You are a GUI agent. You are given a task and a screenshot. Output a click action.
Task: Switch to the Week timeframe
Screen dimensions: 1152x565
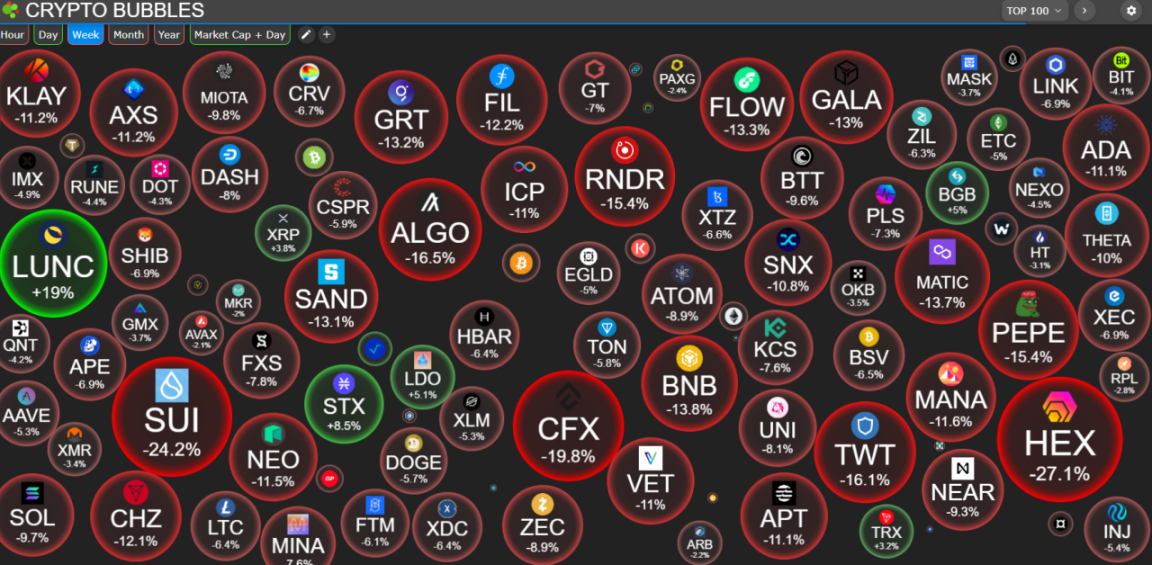click(x=85, y=35)
